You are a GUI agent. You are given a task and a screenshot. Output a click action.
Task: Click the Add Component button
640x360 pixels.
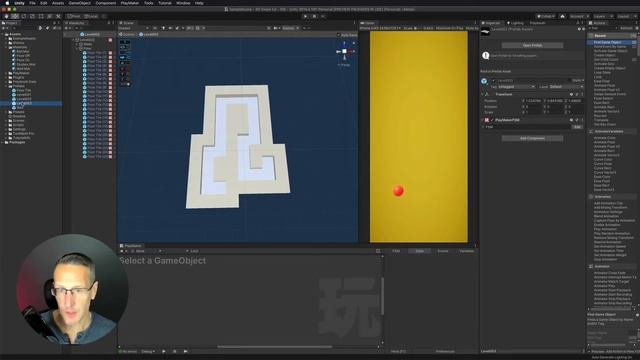[x=532, y=138]
